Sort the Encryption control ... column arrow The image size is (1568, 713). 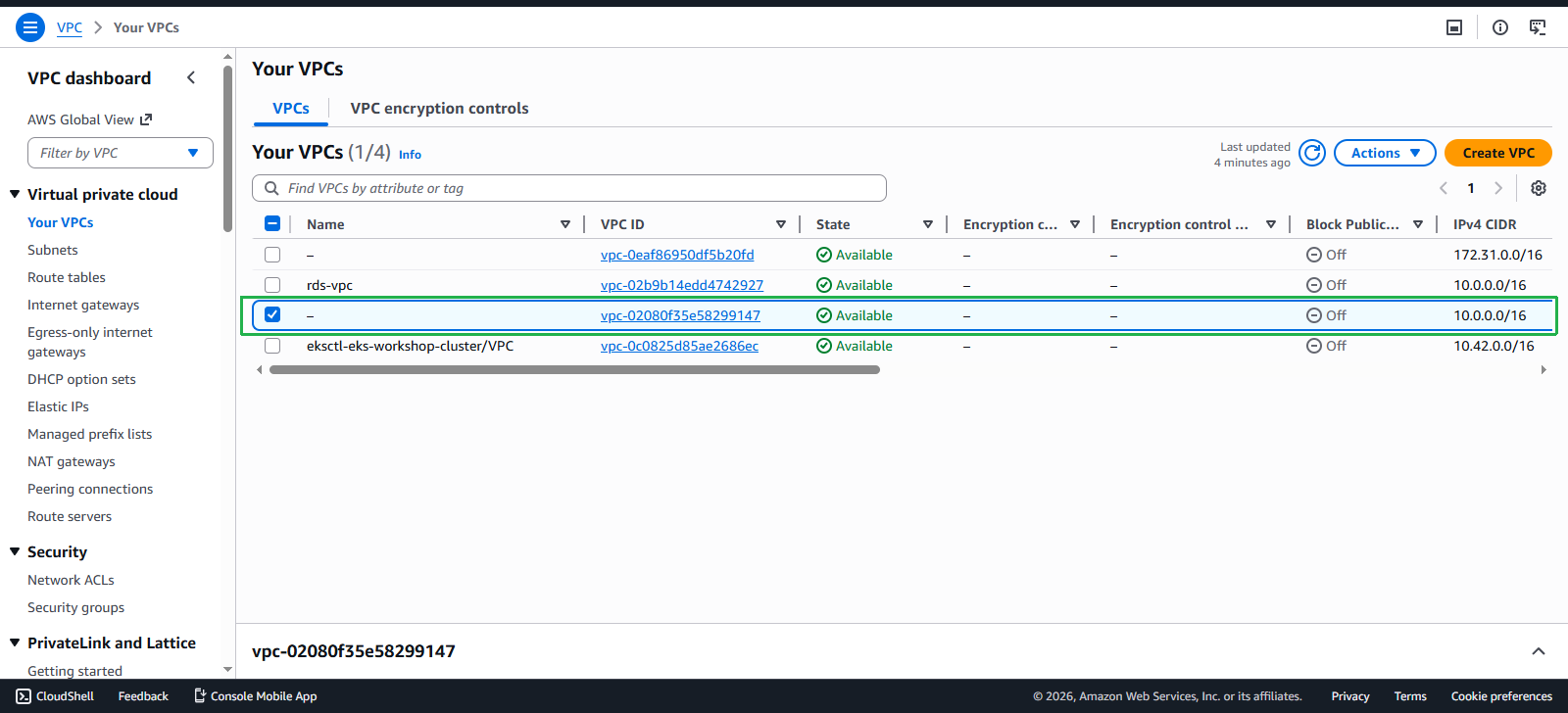(1271, 224)
